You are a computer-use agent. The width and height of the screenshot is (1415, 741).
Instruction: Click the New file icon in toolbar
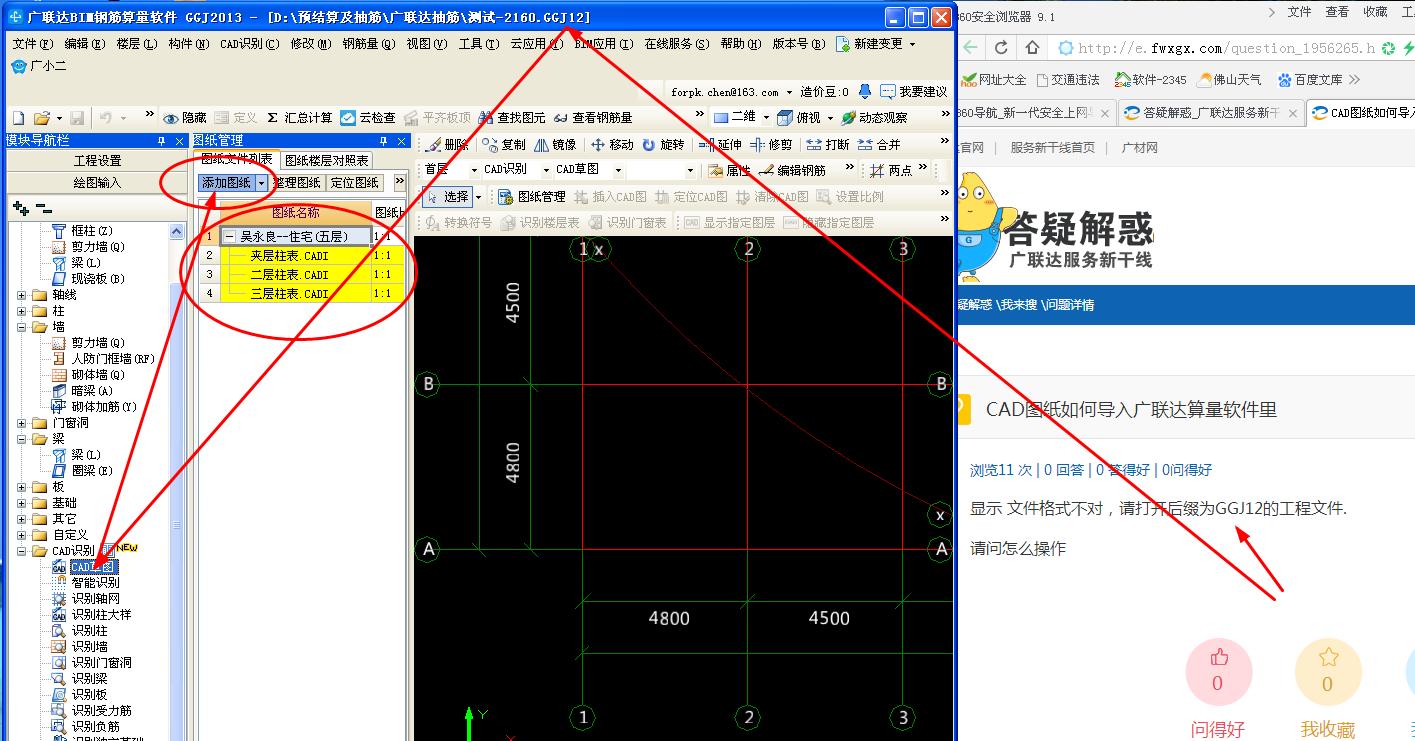[x=17, y=117]
